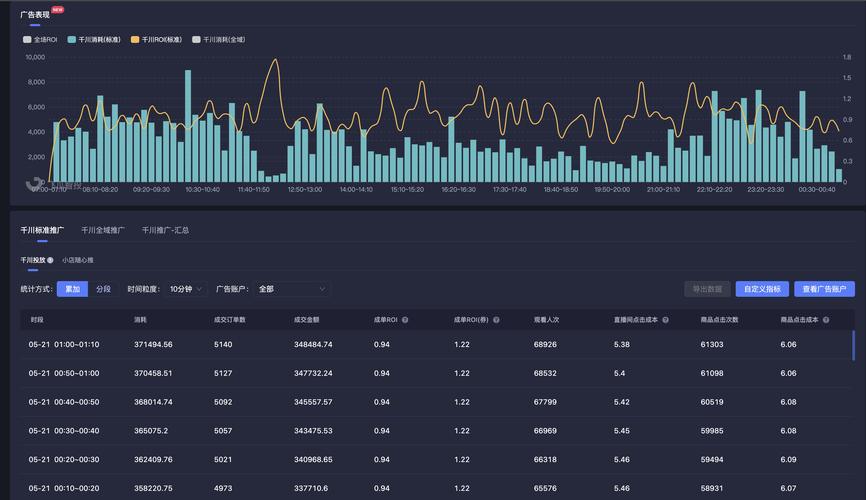Click the disabled 导出数据 button
Image resolution: width=866 pixels, height=500 pixels.
point(707,289)
